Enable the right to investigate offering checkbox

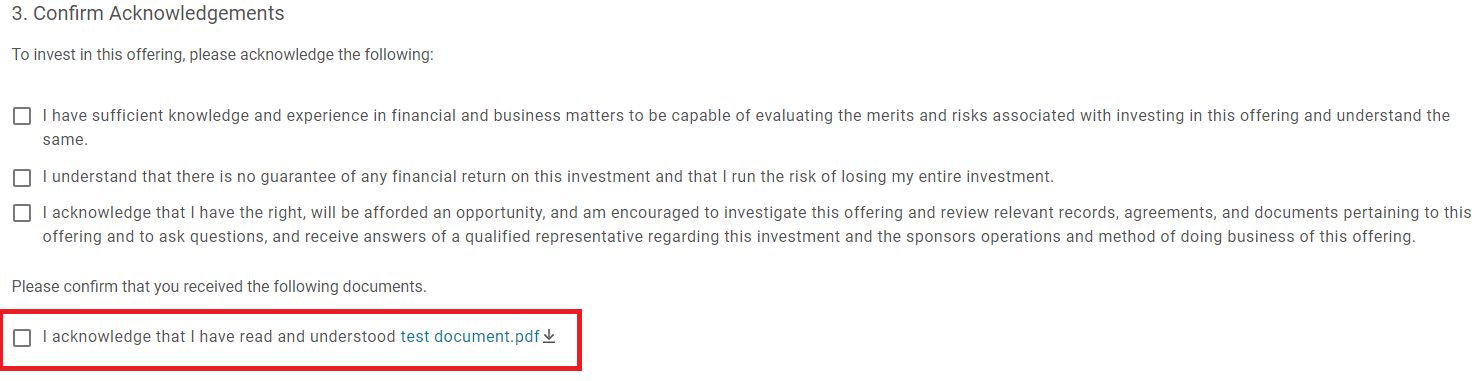[22, 214]
